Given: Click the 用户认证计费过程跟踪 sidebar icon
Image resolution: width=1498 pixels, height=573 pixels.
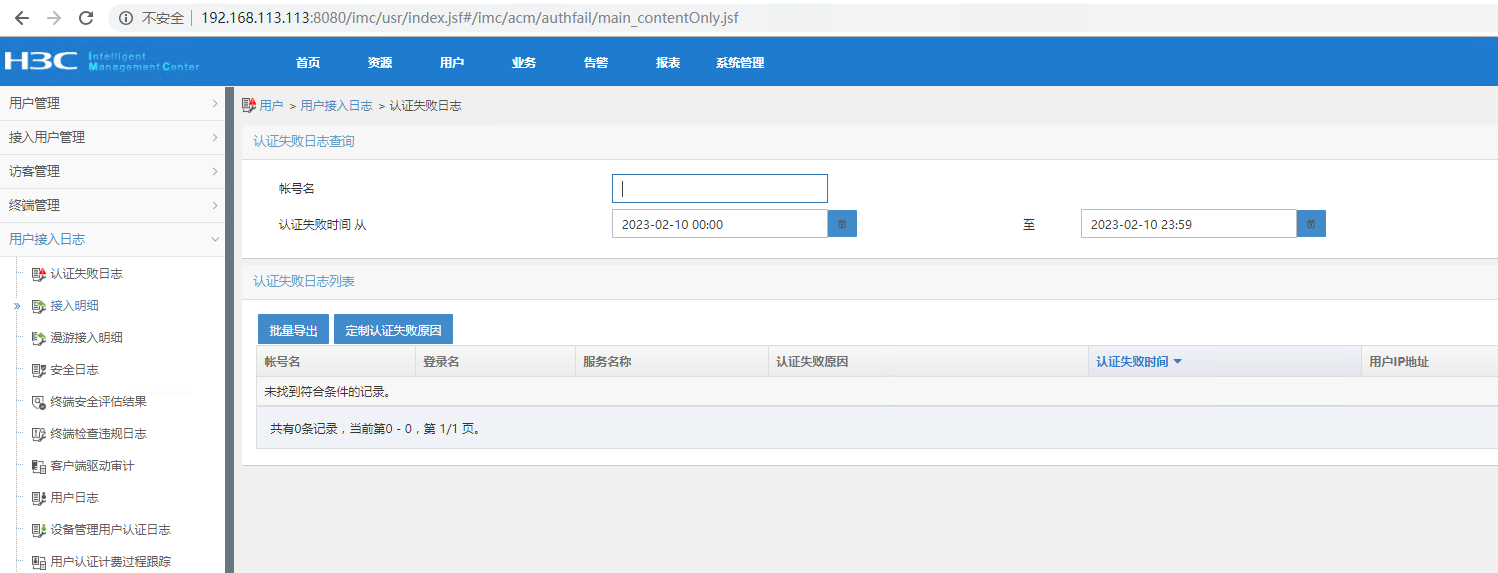Looking at the screenshot, I should click(39, 562).
